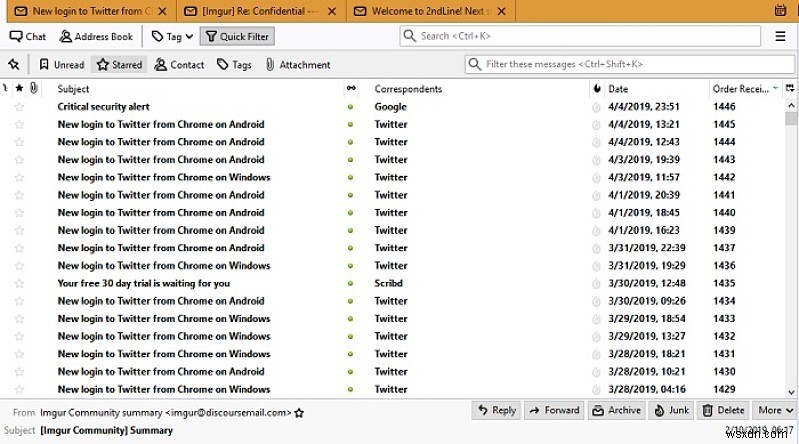The image size is (799, 444).
Task: Open Your free 30 day trial email
Action: tap(144, 283)
